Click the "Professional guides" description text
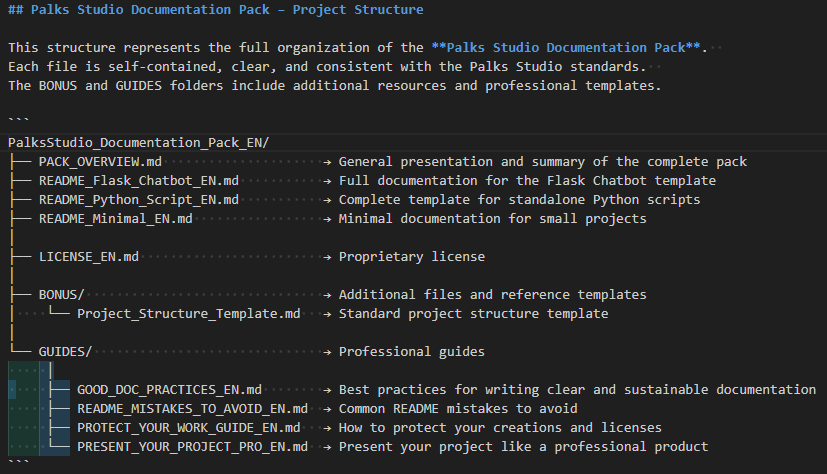This screenshot has width=827, height=474. (412, 352)
